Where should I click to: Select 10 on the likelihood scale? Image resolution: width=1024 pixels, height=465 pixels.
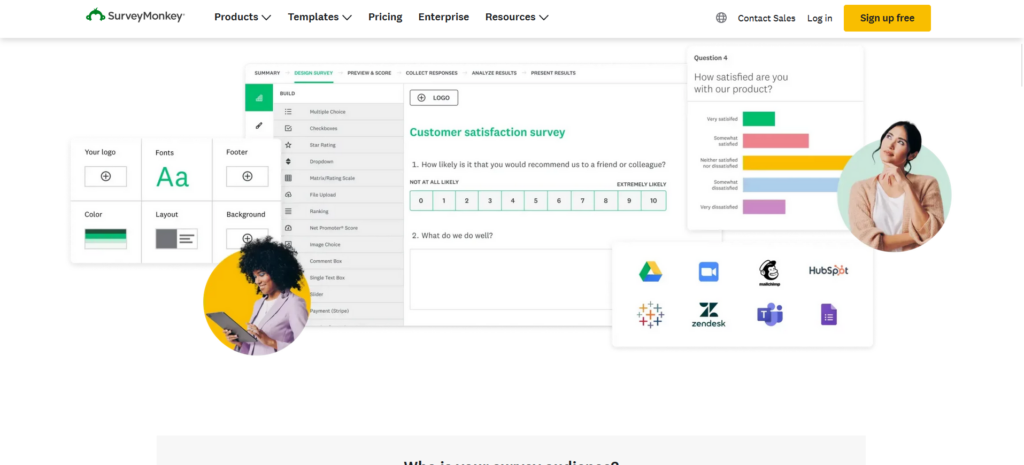point(654,200)
